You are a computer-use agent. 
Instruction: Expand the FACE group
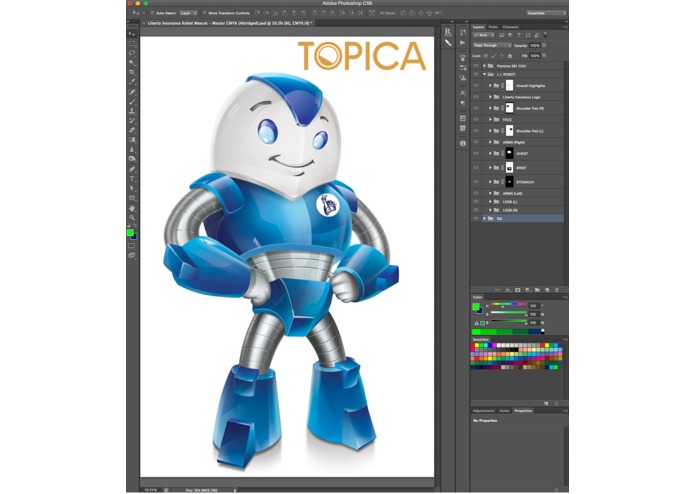click(490, 120)
